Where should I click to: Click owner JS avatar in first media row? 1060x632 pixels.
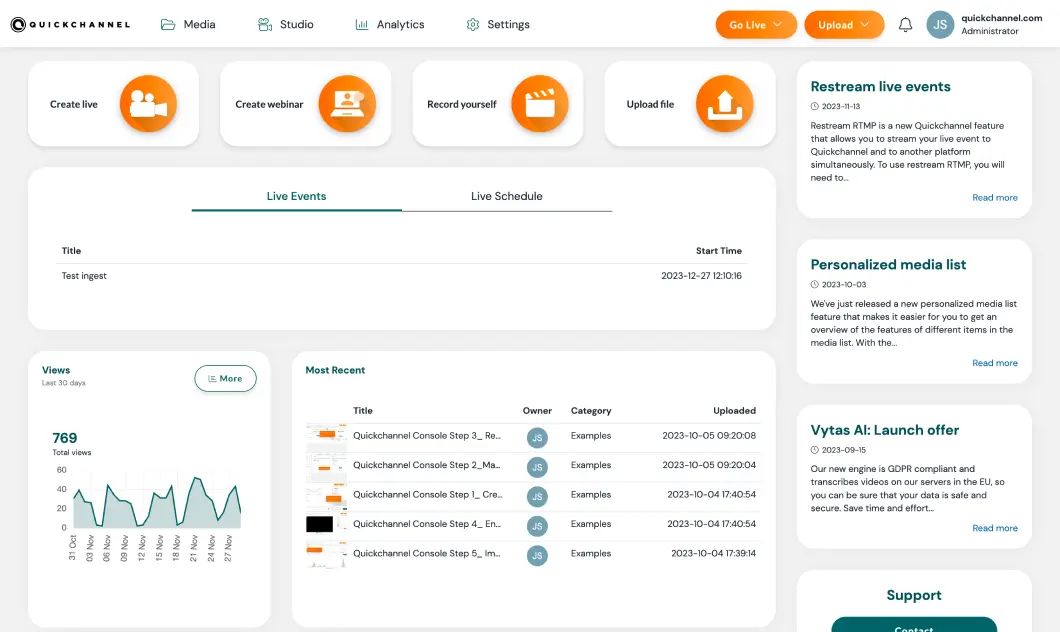tap(537, 437)
